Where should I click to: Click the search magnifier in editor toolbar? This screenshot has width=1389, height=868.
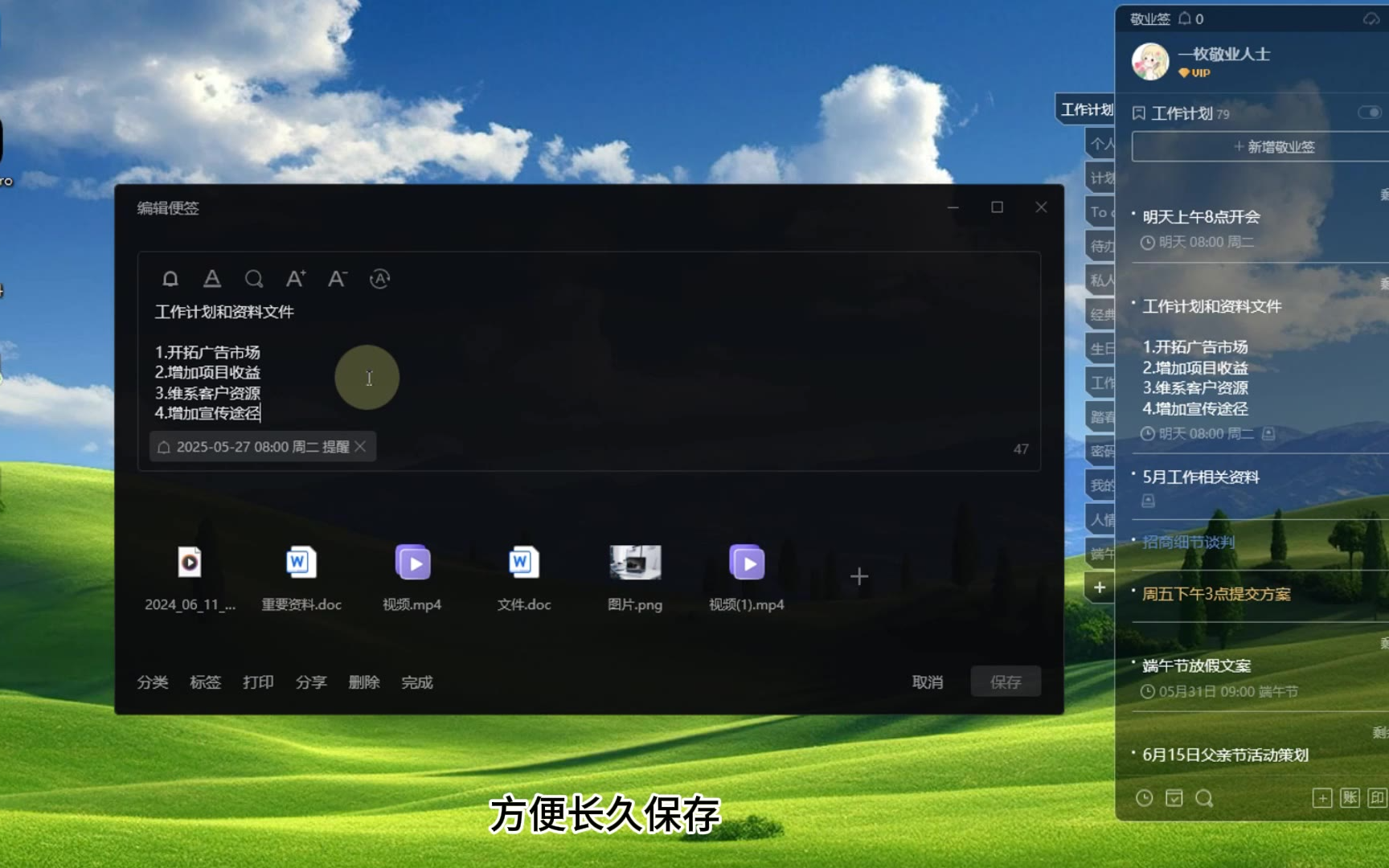[254, 279]
